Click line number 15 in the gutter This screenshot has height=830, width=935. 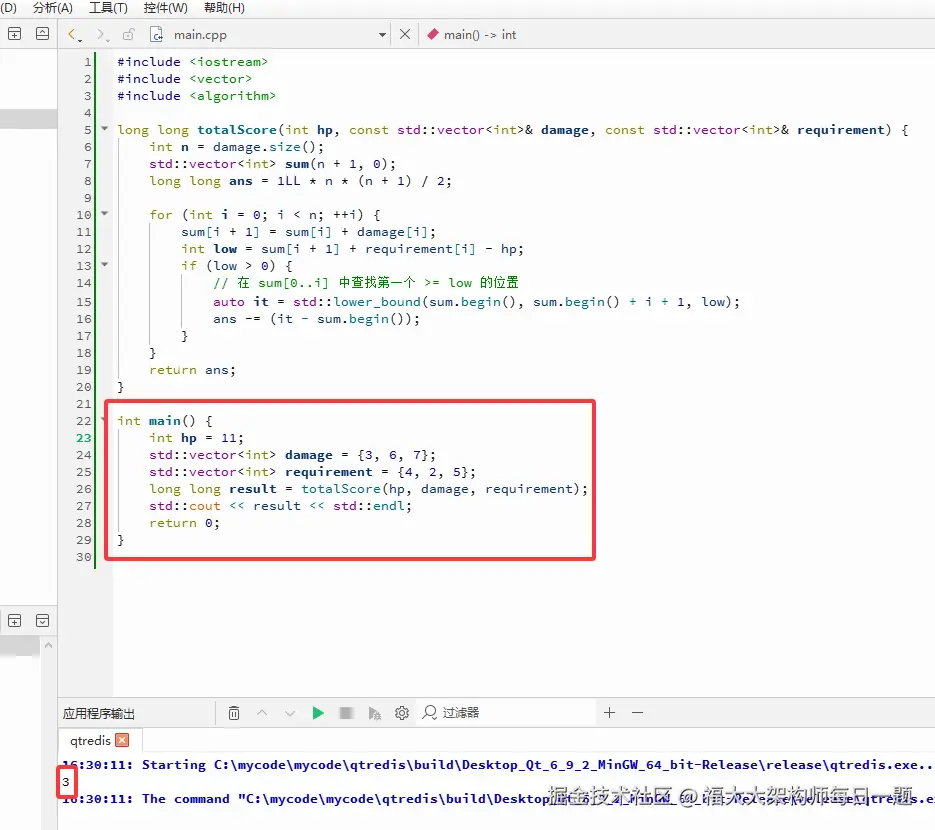click(83, 302)
